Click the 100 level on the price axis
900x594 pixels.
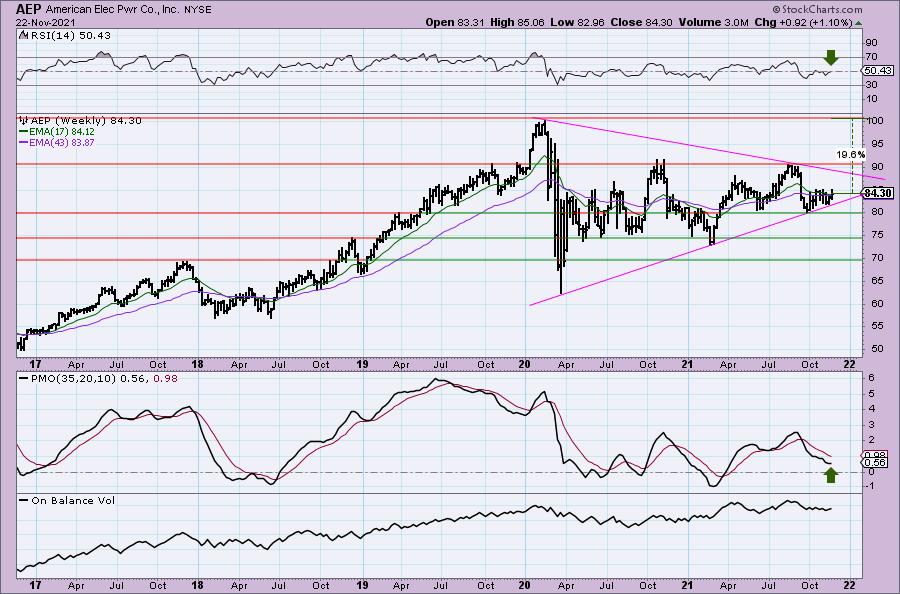pyautogui.click(x=875, y=121)
